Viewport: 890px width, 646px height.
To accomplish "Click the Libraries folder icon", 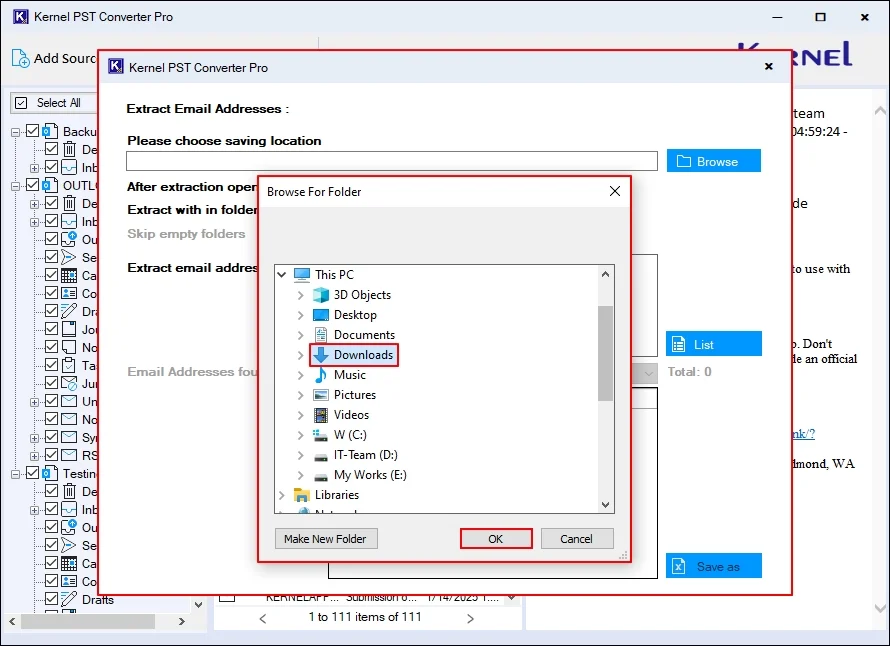I will (301, 495).
